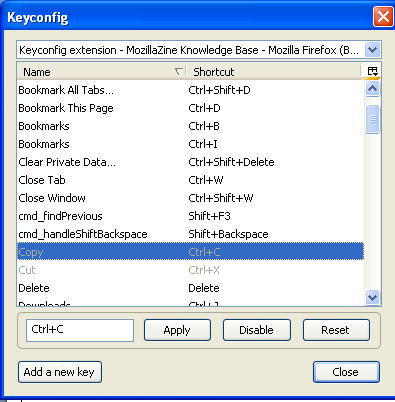This screenshot has height=402, width=395.
Task: Select the Close Tab row
Action: (190, 180)
